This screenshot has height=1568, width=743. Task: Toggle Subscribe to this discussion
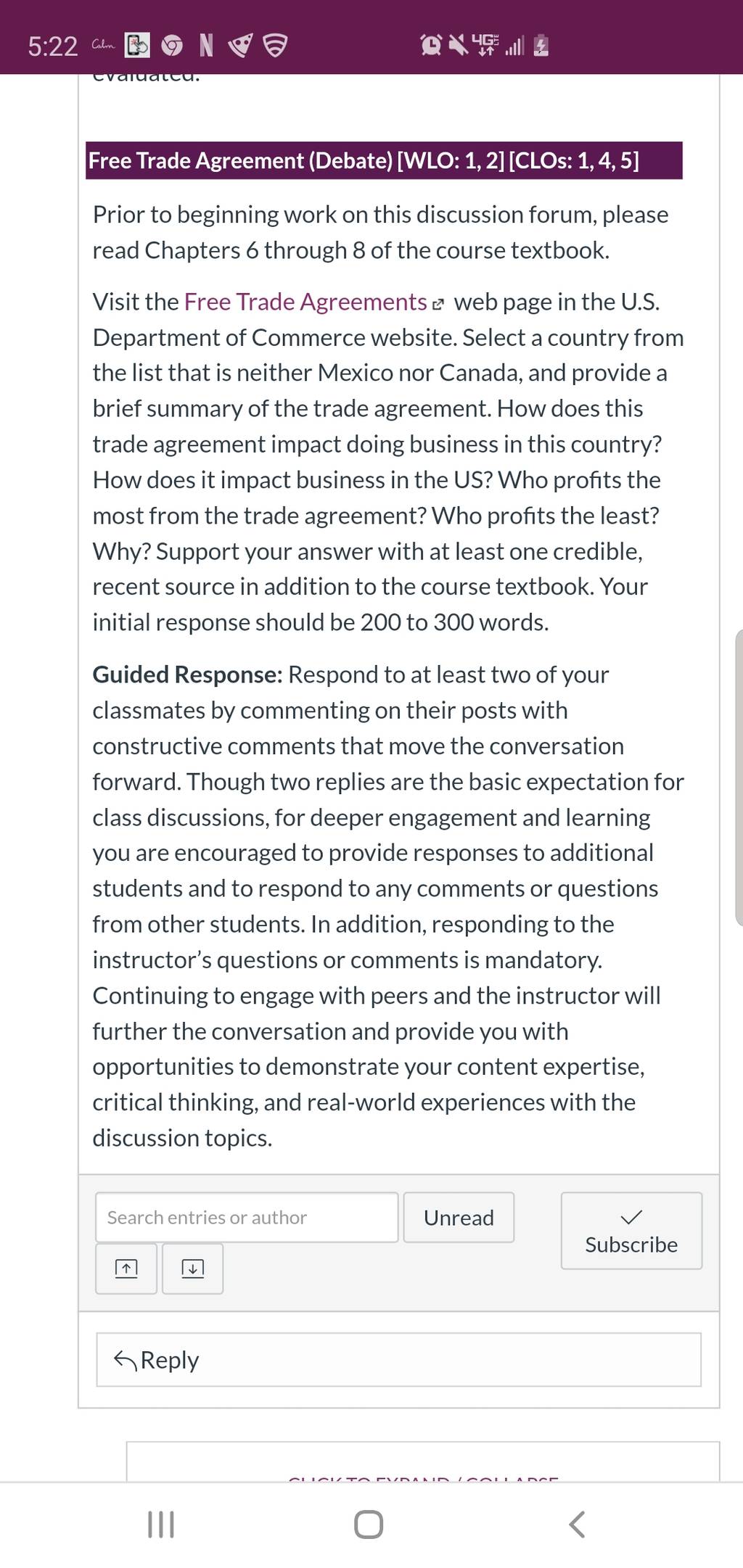pyautogui.click(x=631, y=1231)
